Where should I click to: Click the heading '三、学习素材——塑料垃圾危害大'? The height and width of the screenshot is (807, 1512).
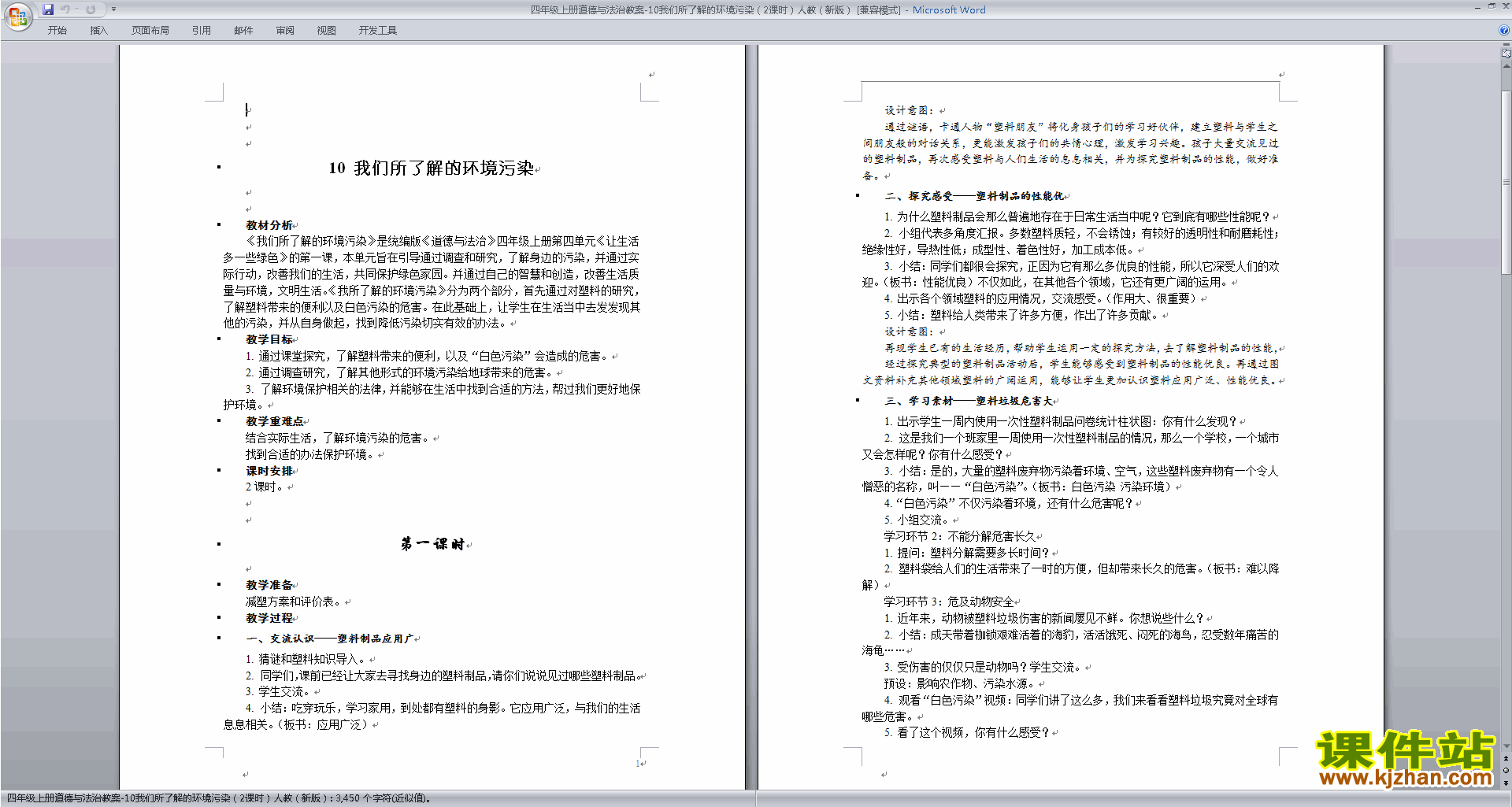[x=969, y=401]
